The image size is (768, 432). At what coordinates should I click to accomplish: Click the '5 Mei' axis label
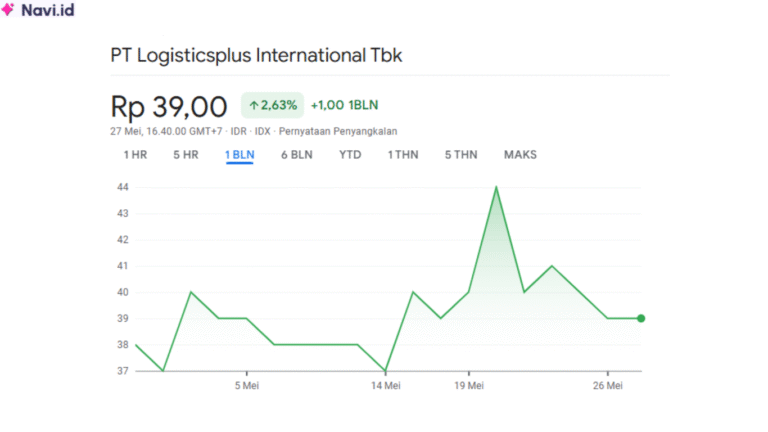pyautogui.click(x=247, y=385)
